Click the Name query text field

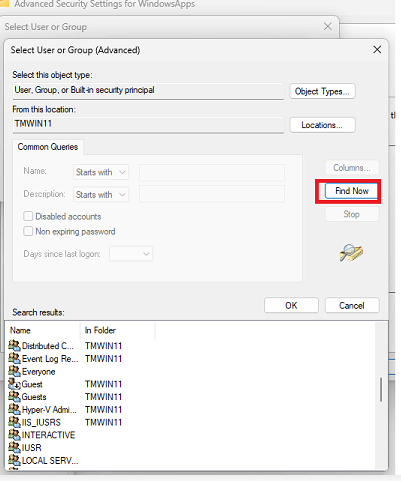(212, 172)
